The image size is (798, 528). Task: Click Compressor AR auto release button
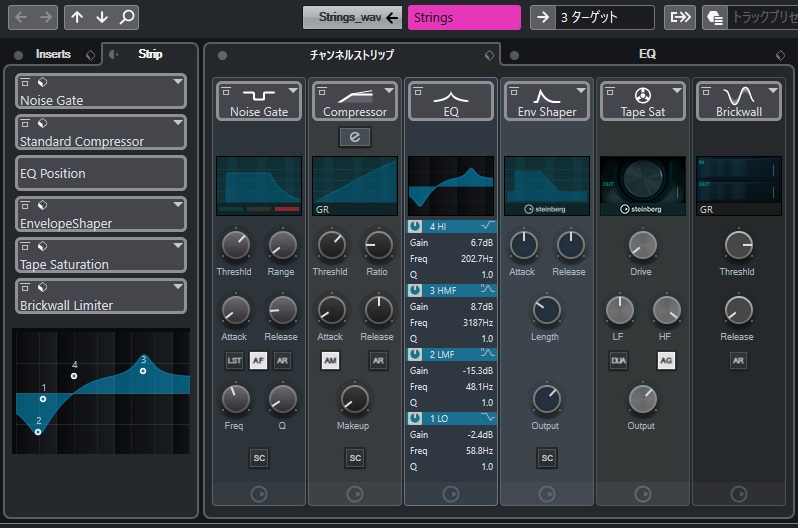point(378,360)
